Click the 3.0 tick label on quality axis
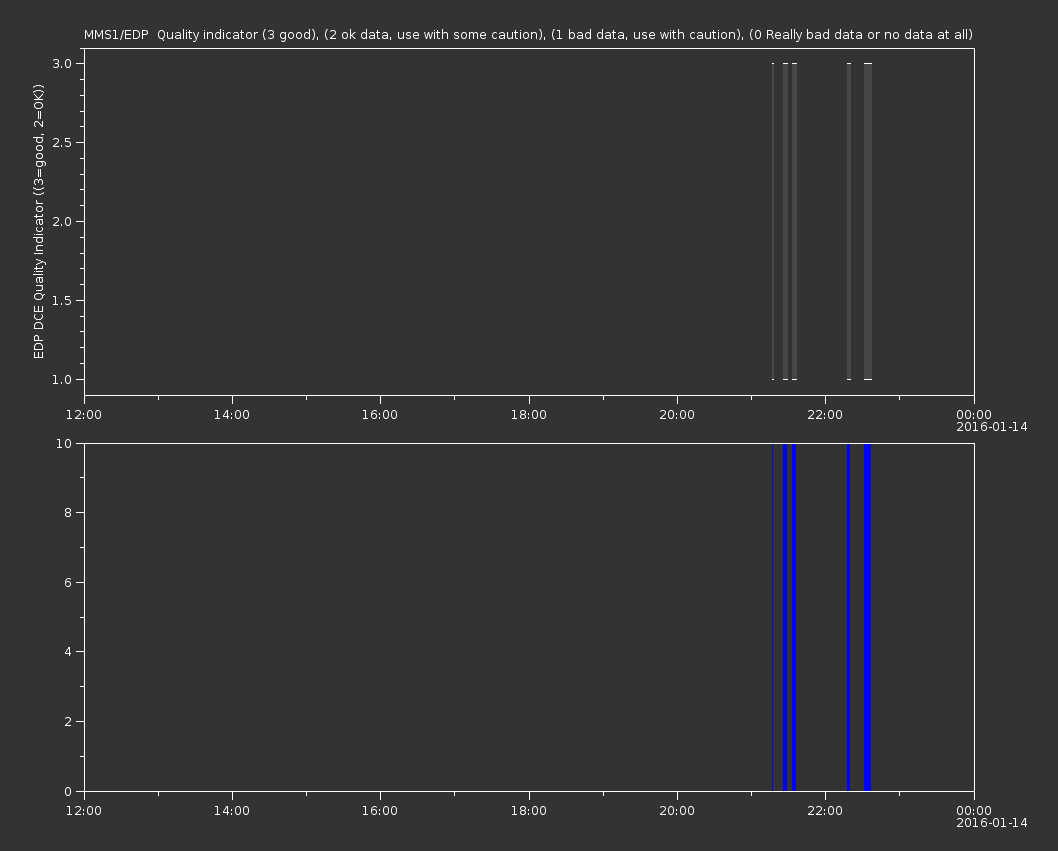Screen dimensions: 1058x851 click(62, 63)
